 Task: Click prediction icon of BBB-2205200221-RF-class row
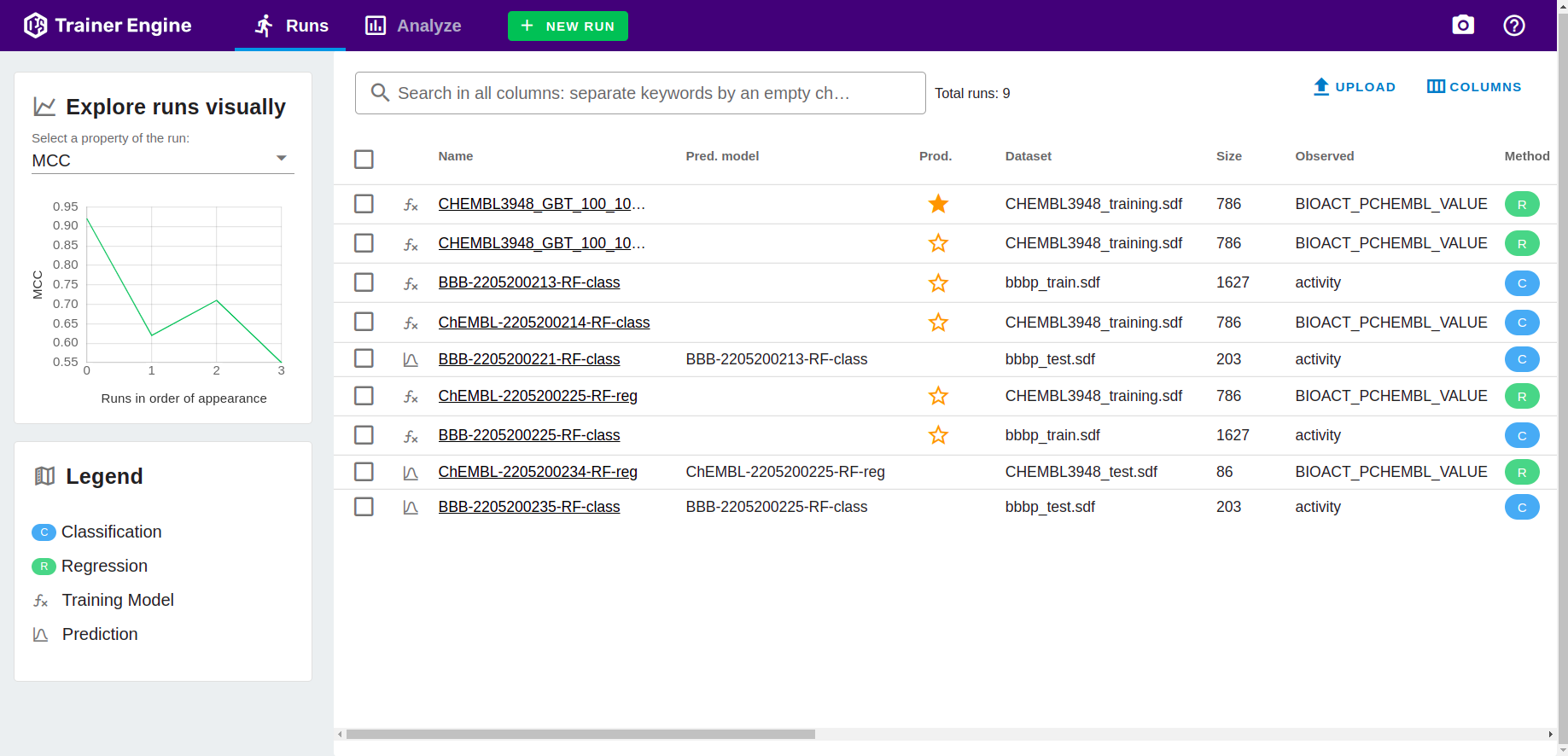[411, 360]
